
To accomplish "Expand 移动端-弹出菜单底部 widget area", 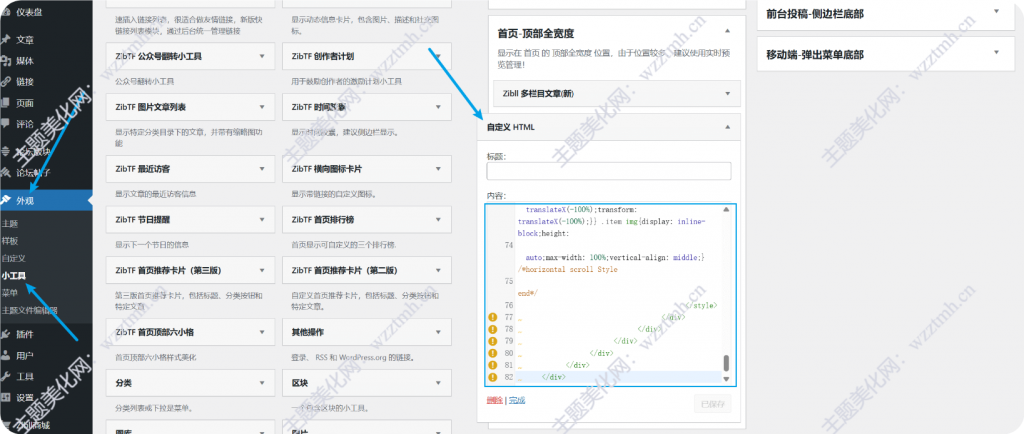I will pyautogui.click(x=997, y=54).
